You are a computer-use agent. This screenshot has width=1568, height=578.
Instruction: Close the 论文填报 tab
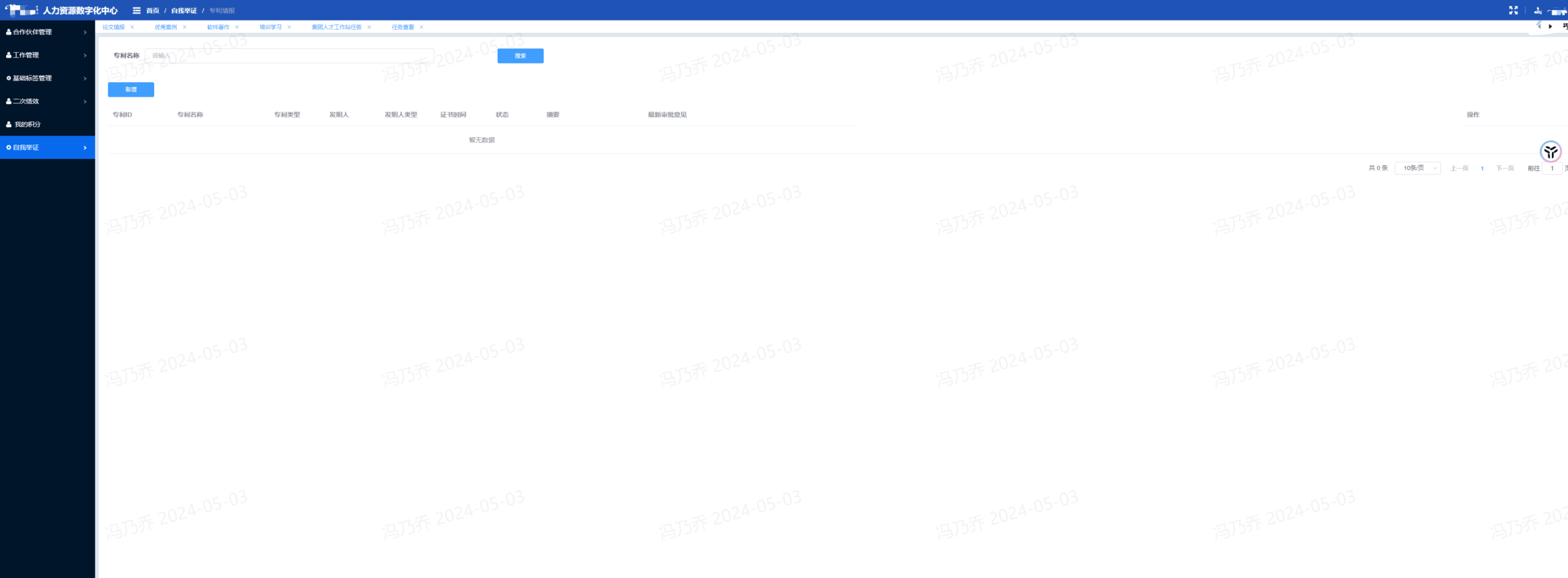tap(132, 27)
